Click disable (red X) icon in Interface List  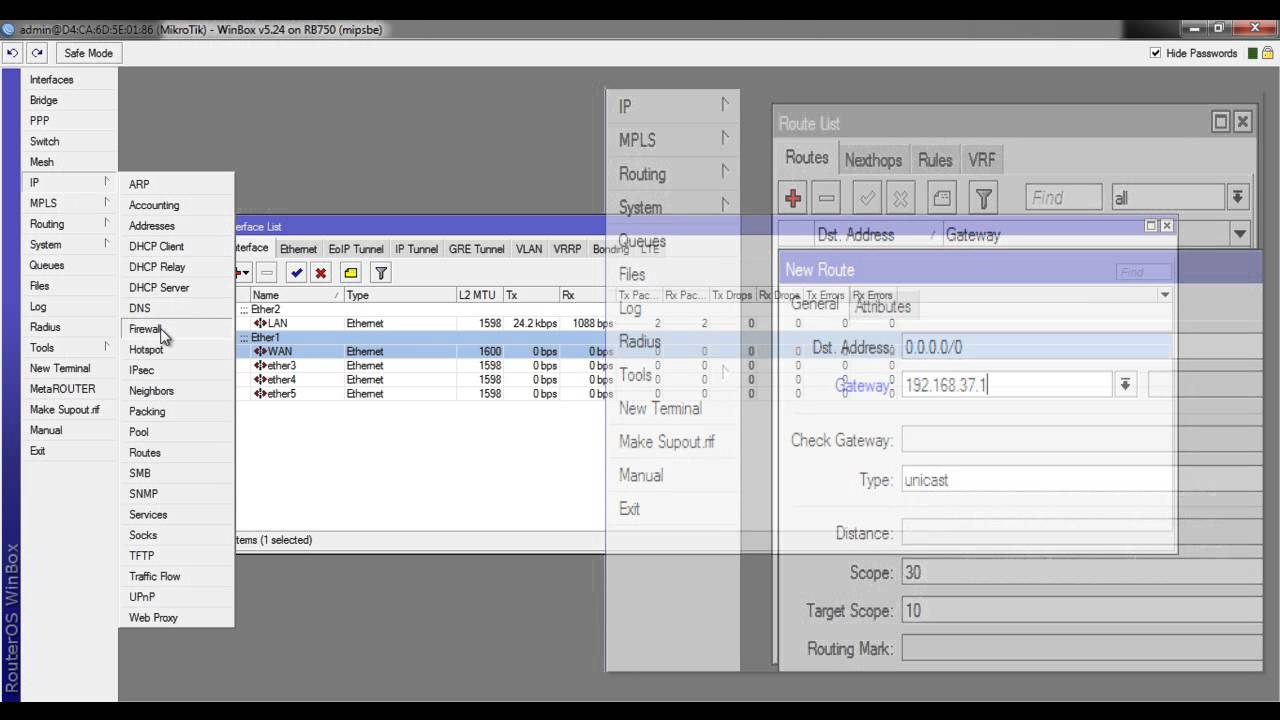coord(320,272)
